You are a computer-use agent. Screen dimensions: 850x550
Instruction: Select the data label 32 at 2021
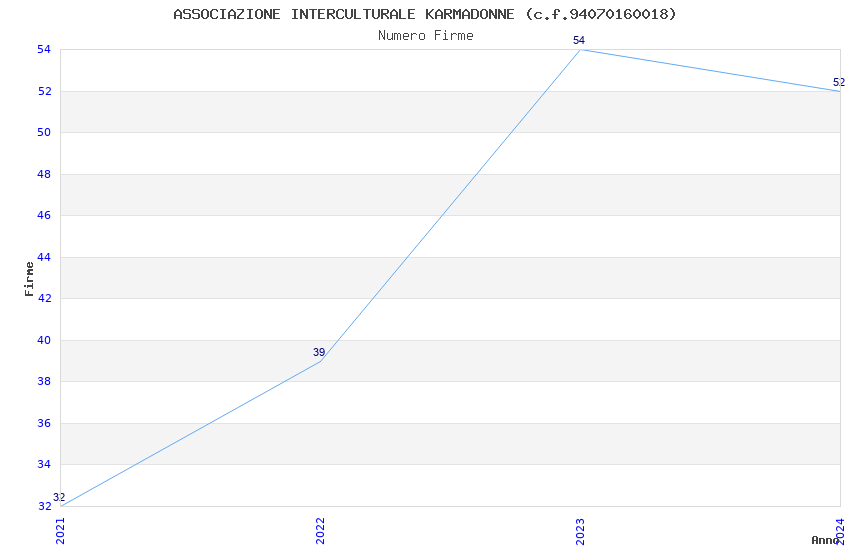point(59,497)
